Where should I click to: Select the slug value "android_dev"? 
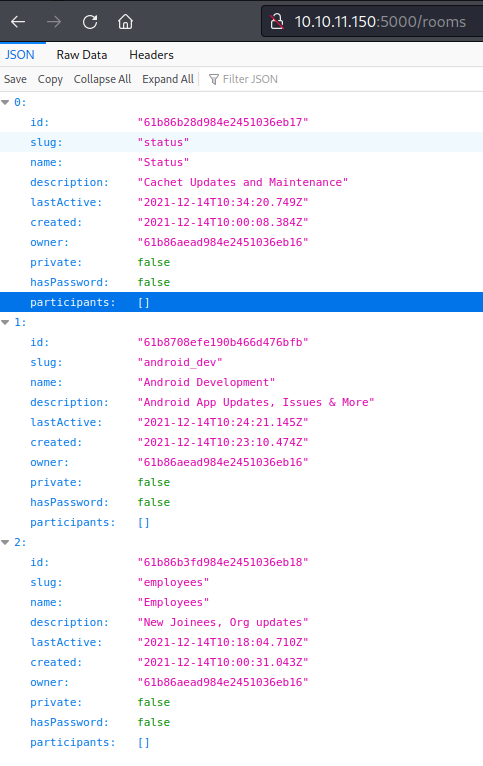pyautogui.click(x=180, y=362)
